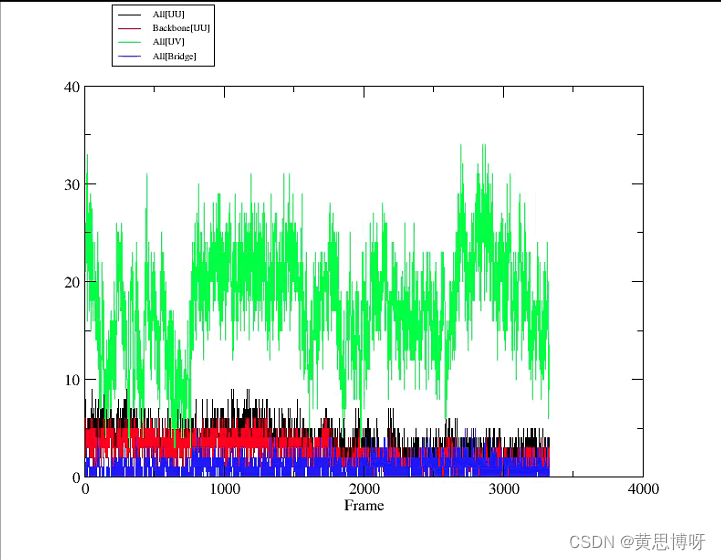Viewport: 721px width, 560px height.
Task: Click the y-axis label 10
Action: (x=72, y=380)
